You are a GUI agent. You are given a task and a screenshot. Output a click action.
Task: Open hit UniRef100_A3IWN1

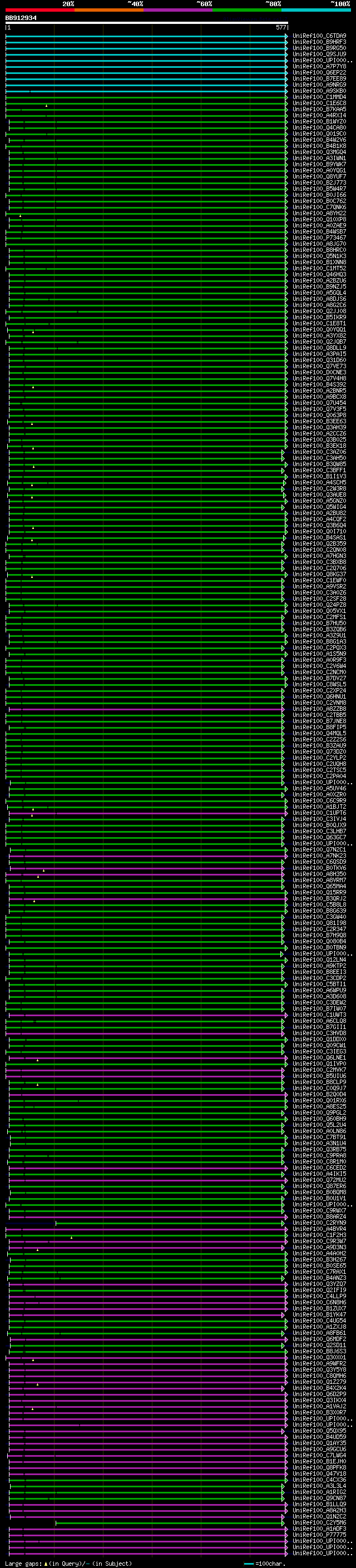[x=319, y=159]
